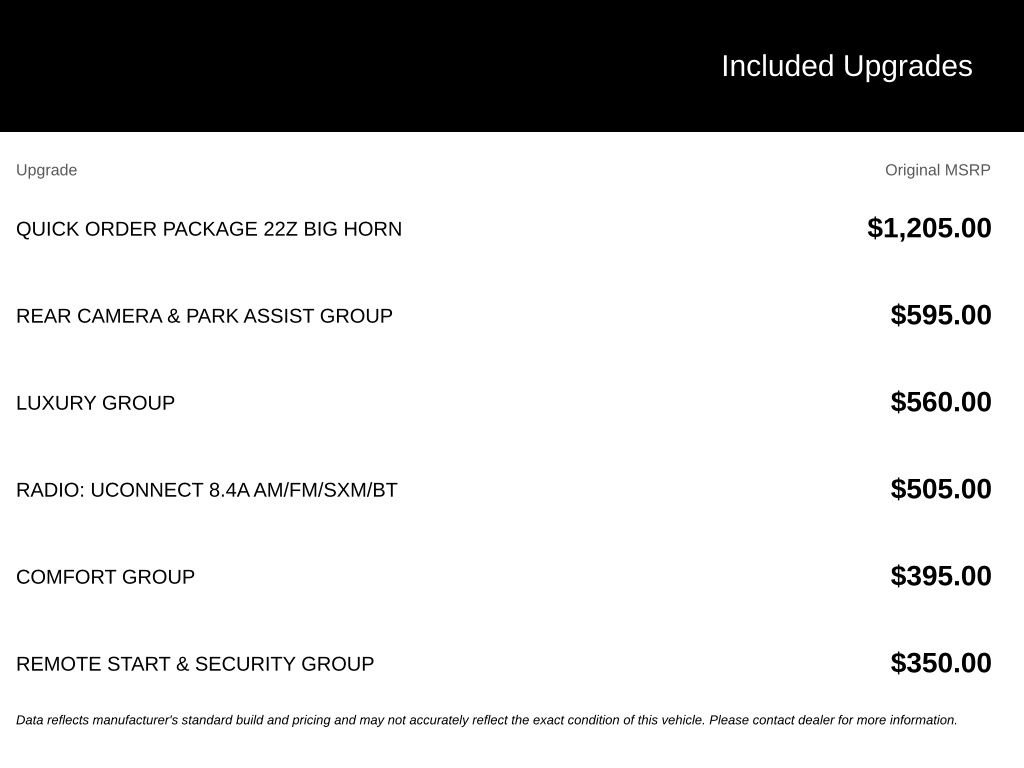Click the Included Upgrades heading
This screenshot has height=768, width=1024.
click(x=846, y=66)
